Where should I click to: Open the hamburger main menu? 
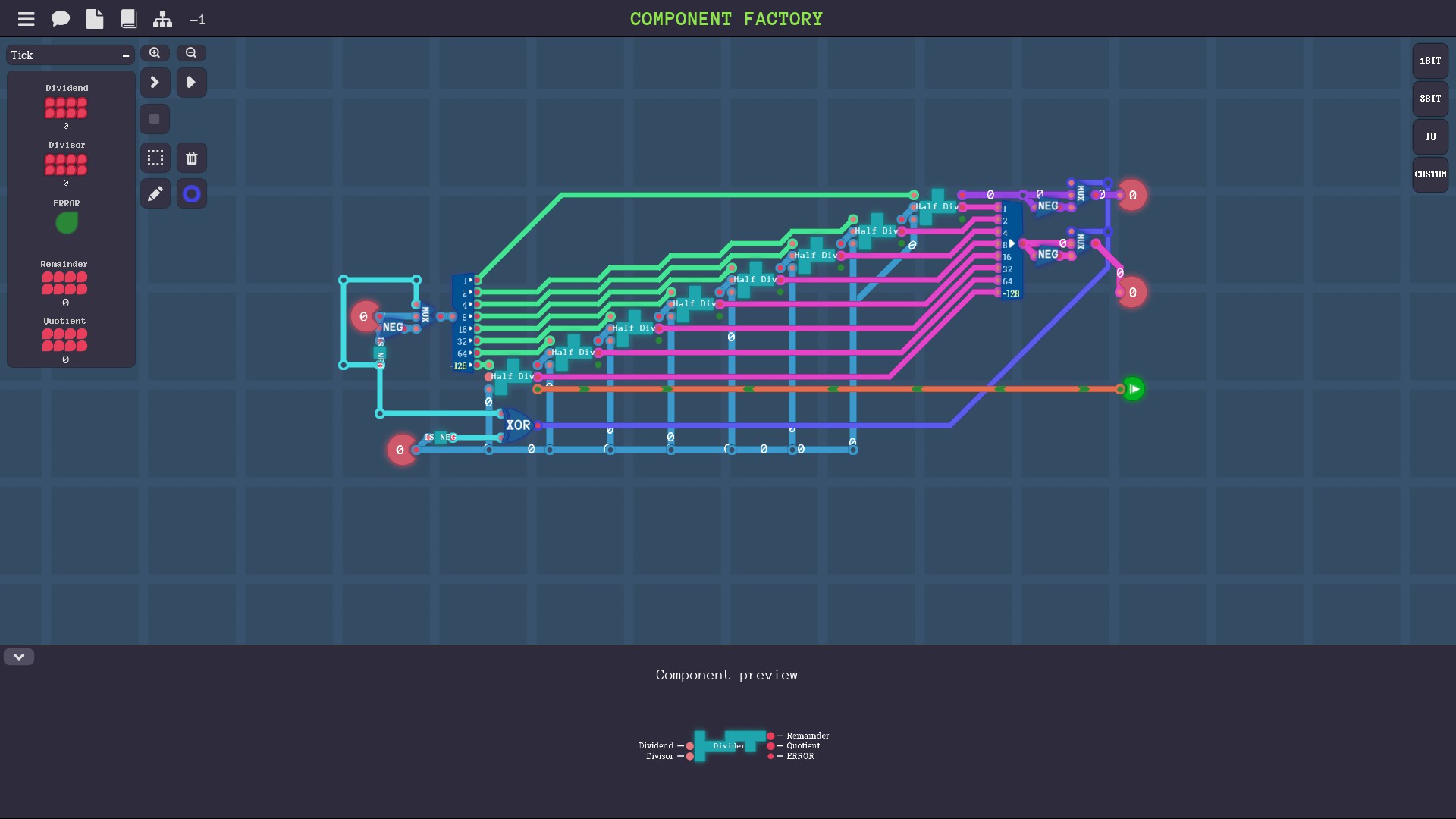coord(27,19)
